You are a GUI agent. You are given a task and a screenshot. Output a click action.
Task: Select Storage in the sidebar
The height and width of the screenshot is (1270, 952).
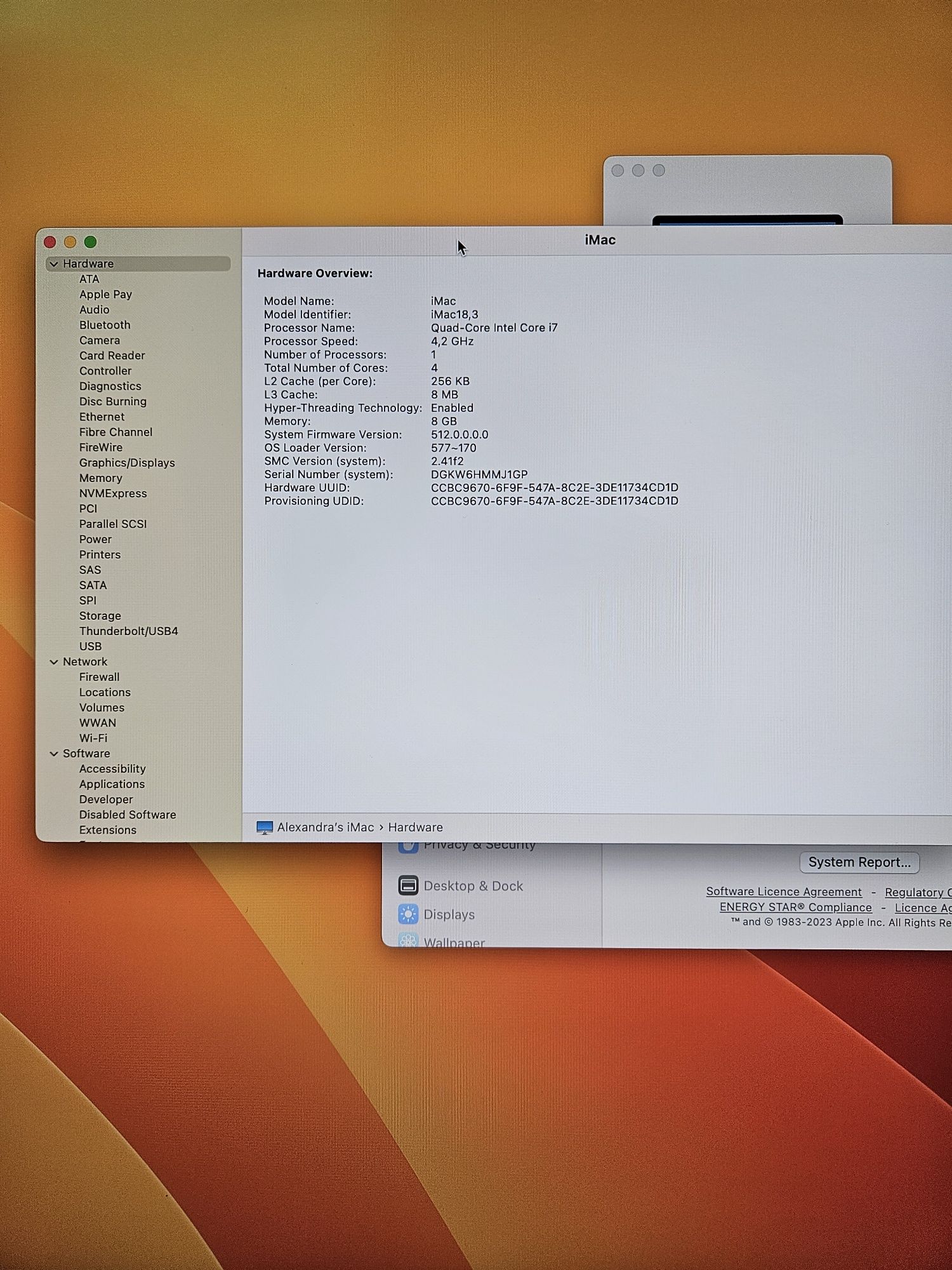(x=100, y=616)
